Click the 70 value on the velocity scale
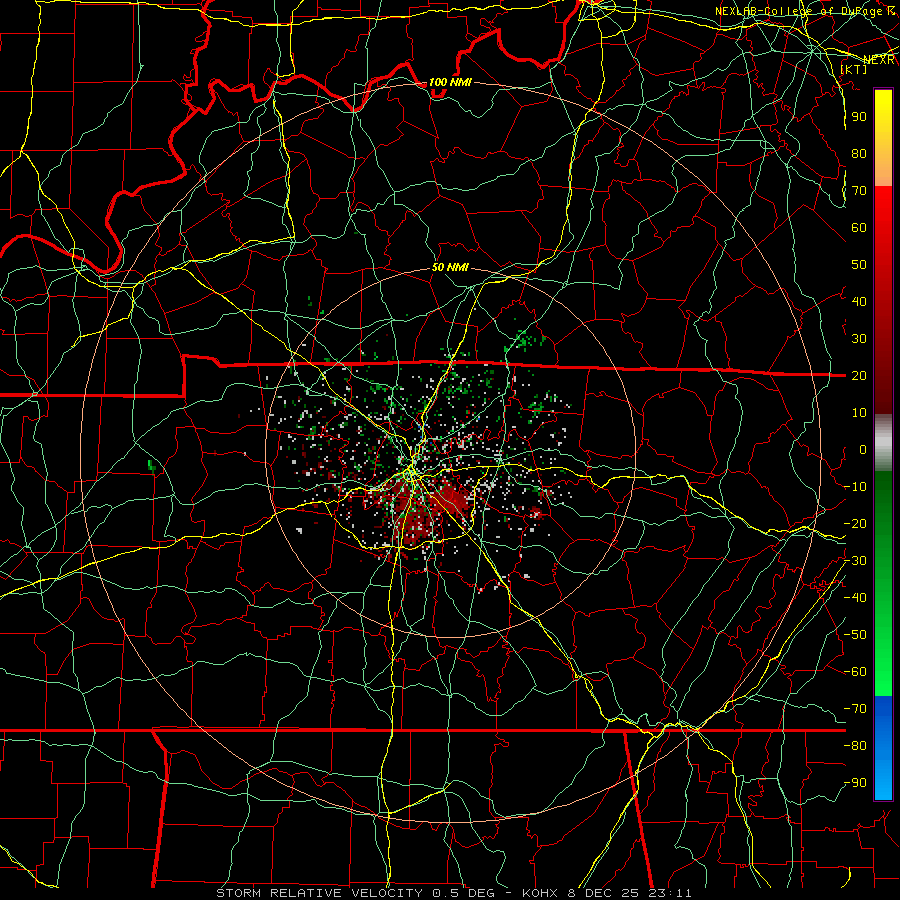Image resolution: width=900 pixels, height=900 pixels. point(859,191)
